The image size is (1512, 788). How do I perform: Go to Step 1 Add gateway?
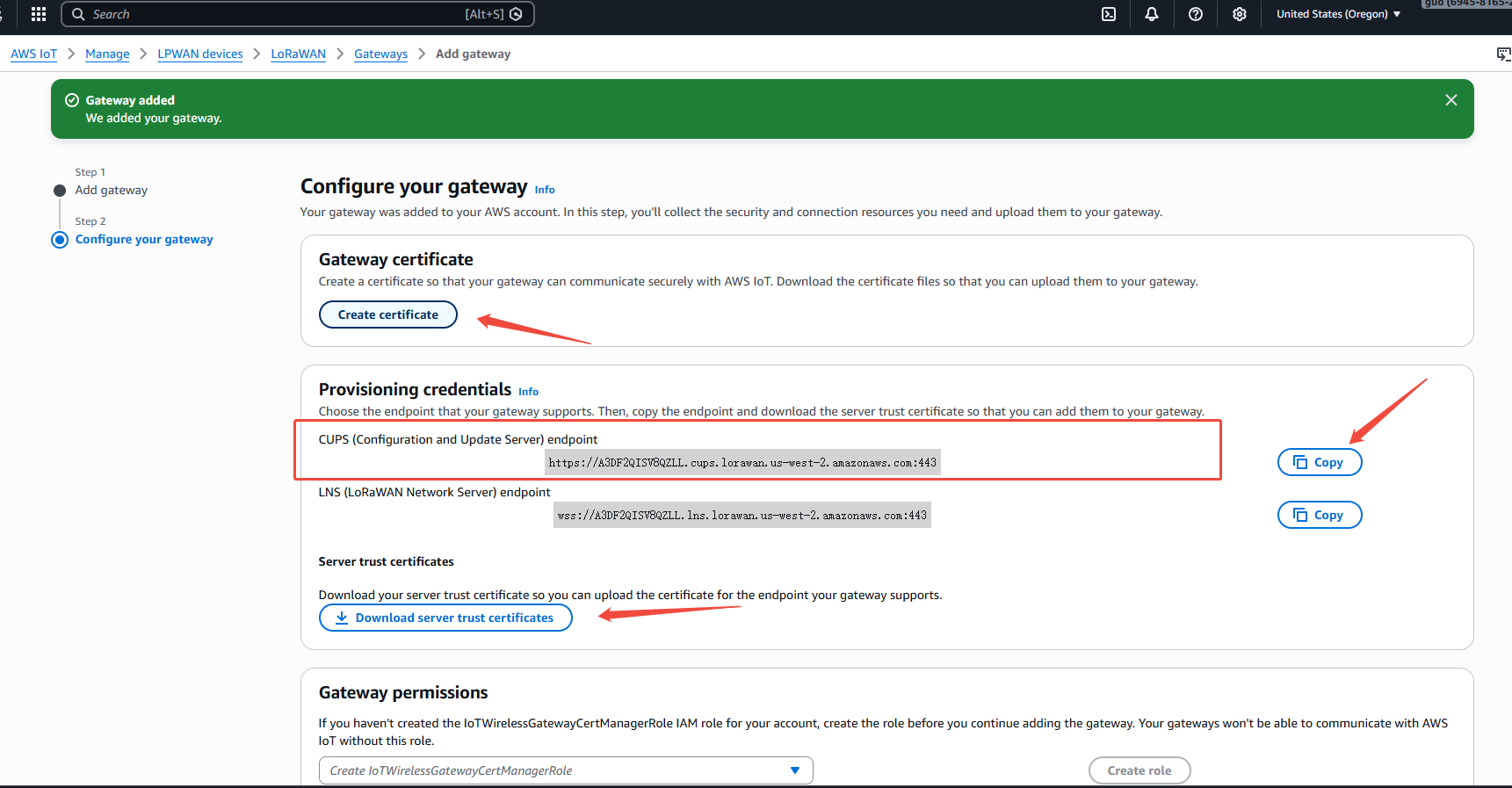pos(111,190)
